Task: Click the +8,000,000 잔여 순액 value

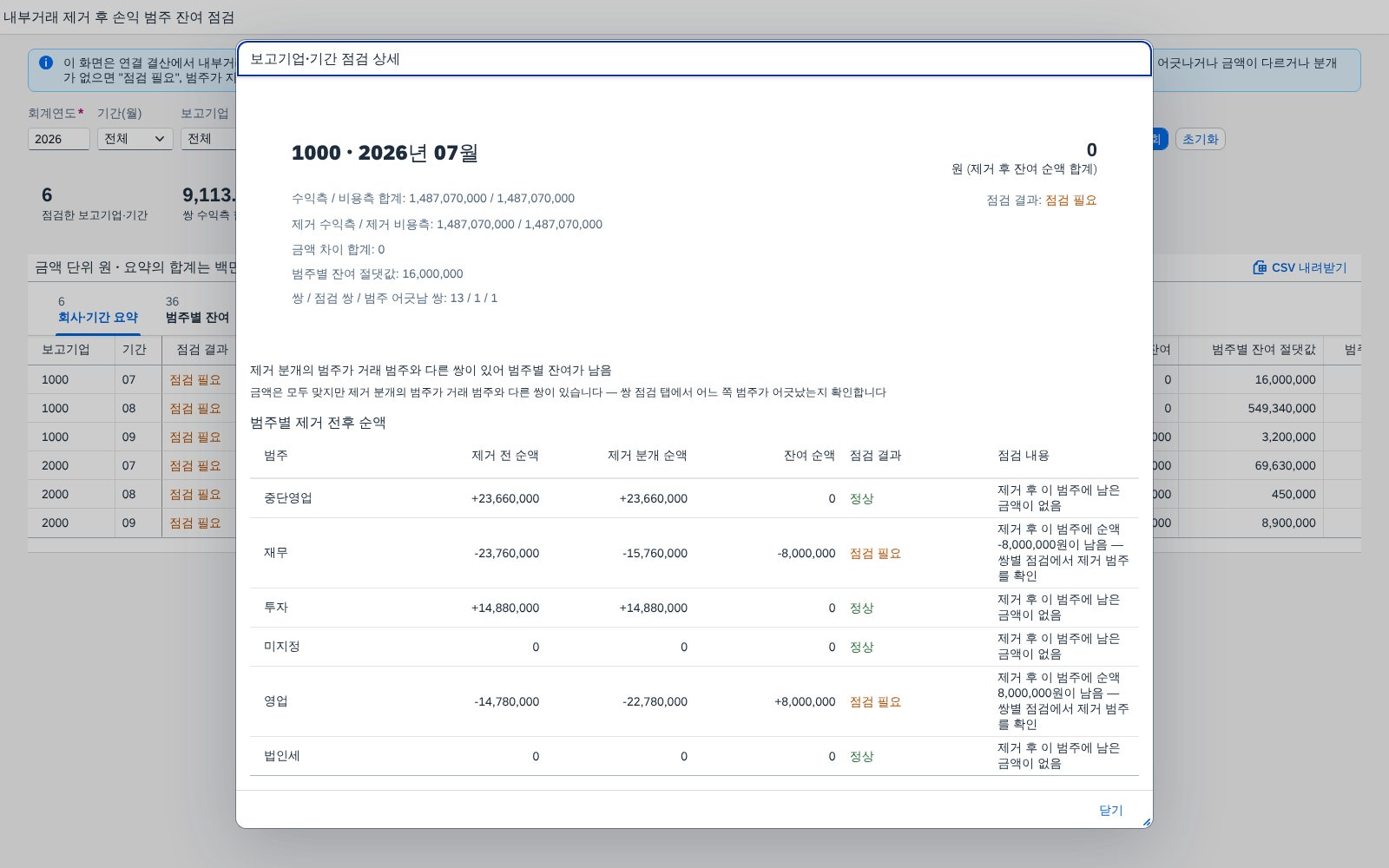Action: [x=805, y=701]
